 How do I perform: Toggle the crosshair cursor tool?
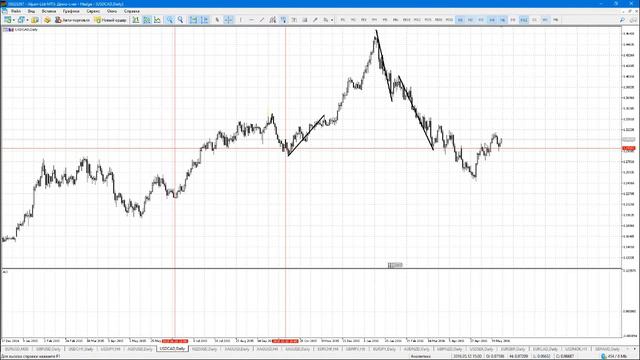pos(228,20)
